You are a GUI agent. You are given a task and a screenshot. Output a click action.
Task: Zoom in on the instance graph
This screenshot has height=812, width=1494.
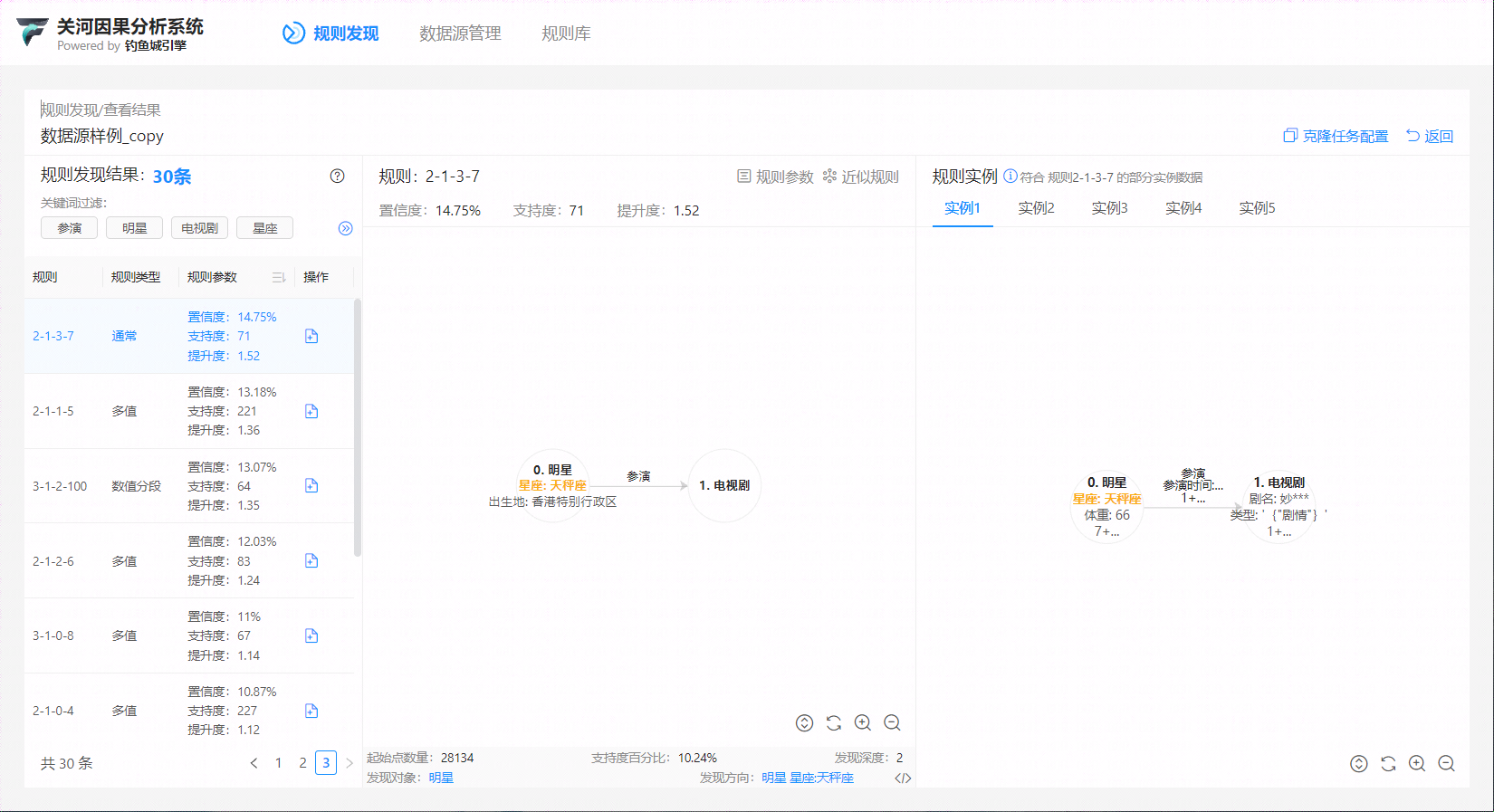[1417, 763]
